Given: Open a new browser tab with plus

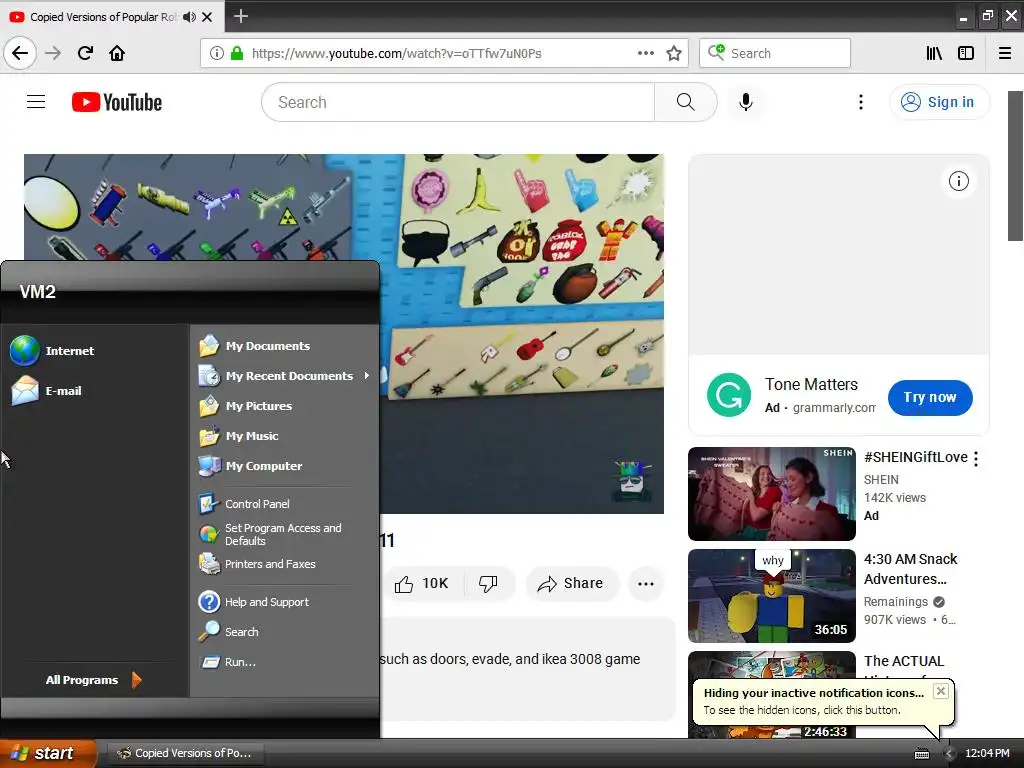Looking at the screenshot, I should point(240,16).
